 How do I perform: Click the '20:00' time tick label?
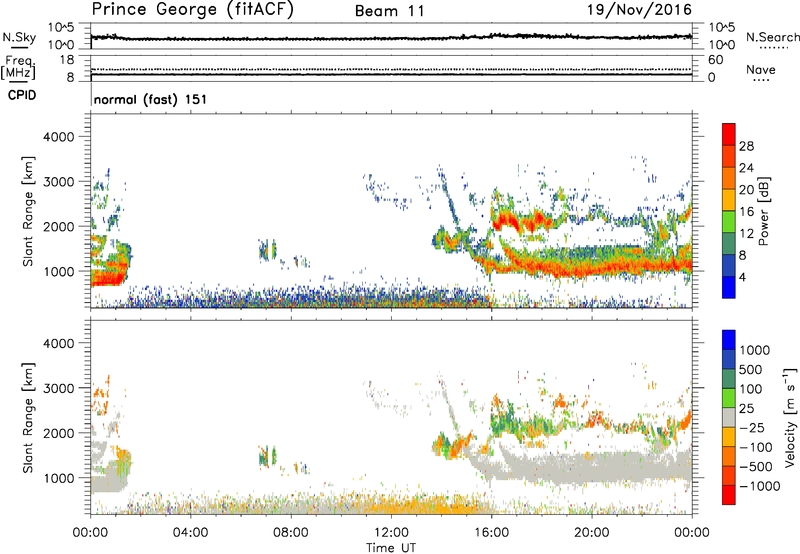[592, 533]
